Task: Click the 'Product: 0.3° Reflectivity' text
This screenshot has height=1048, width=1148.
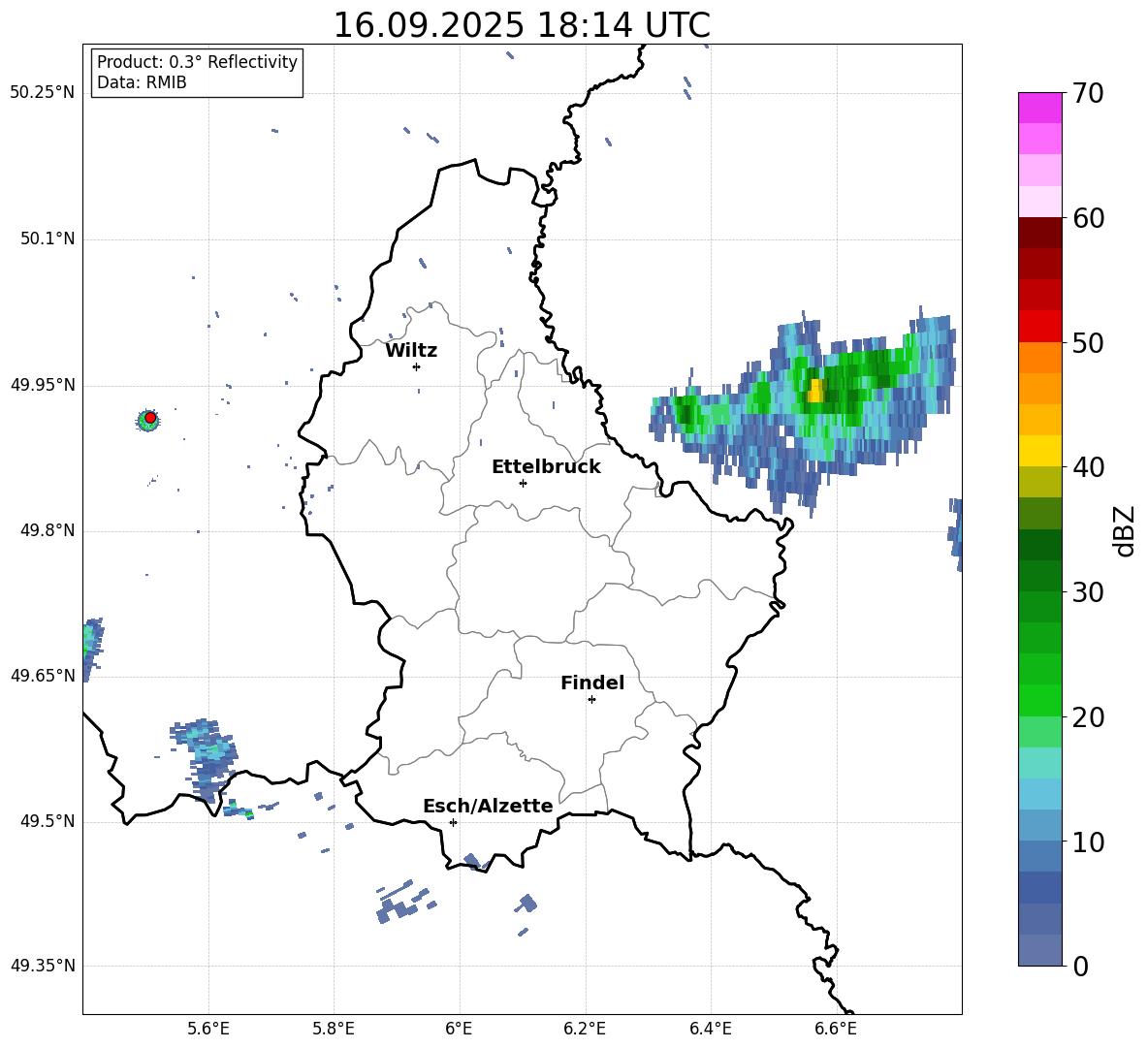Action: point(197,61)
